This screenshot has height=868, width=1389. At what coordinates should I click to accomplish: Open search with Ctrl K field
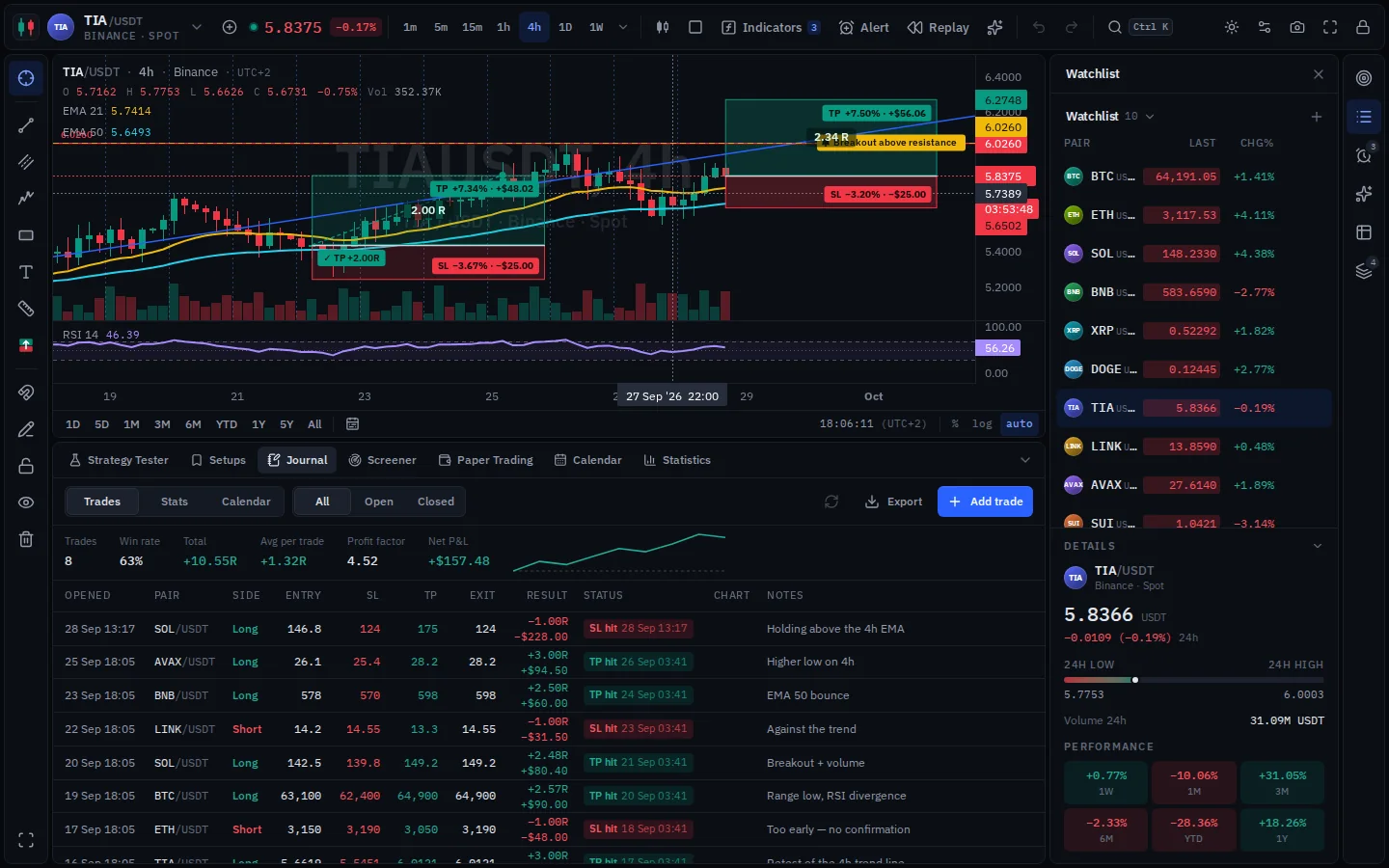coord(1139,27)
